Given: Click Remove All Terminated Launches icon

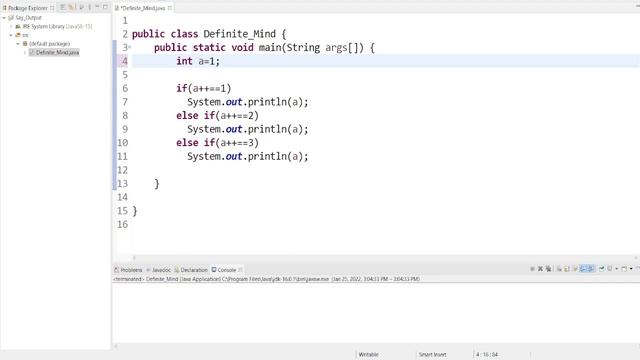Looking at the screenshot, I should [548, 269].
